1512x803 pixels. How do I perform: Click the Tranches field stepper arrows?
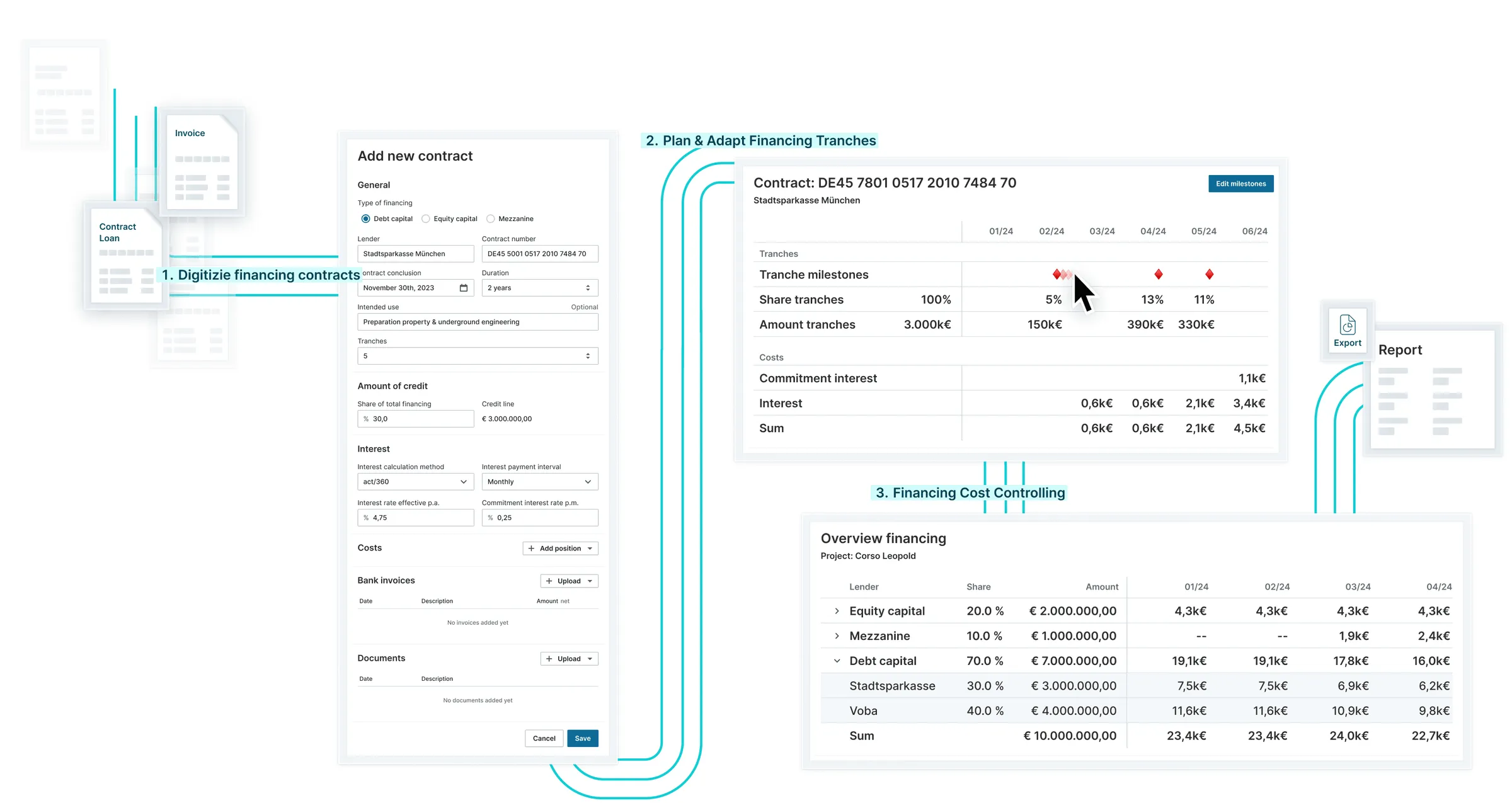(588, 356)
